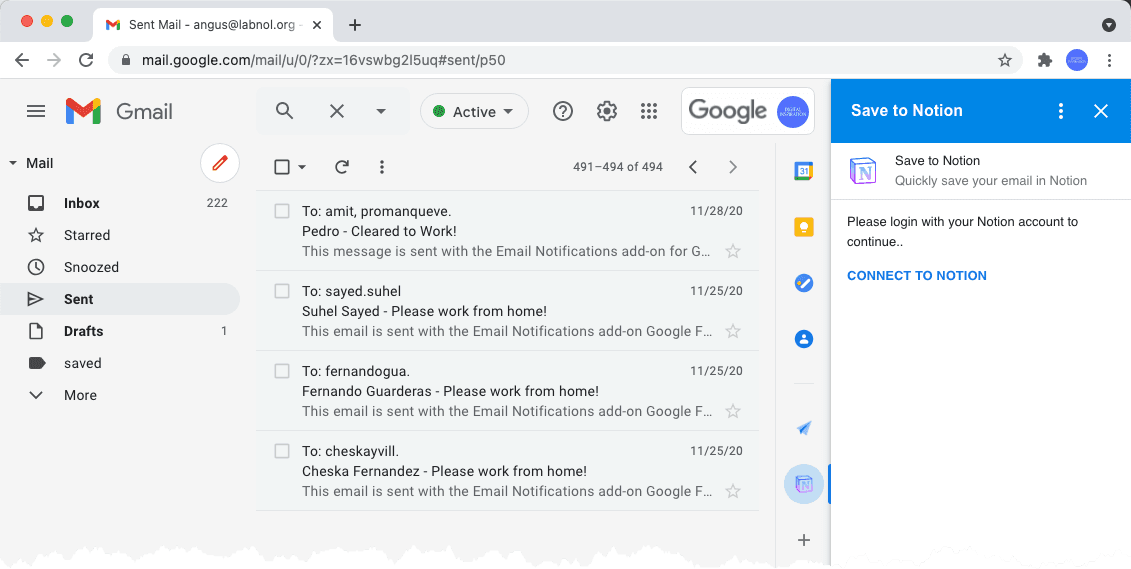Open Google Calendar side panel icon
This screenshot has height=569, width=1131.
[x=804, y=172]
